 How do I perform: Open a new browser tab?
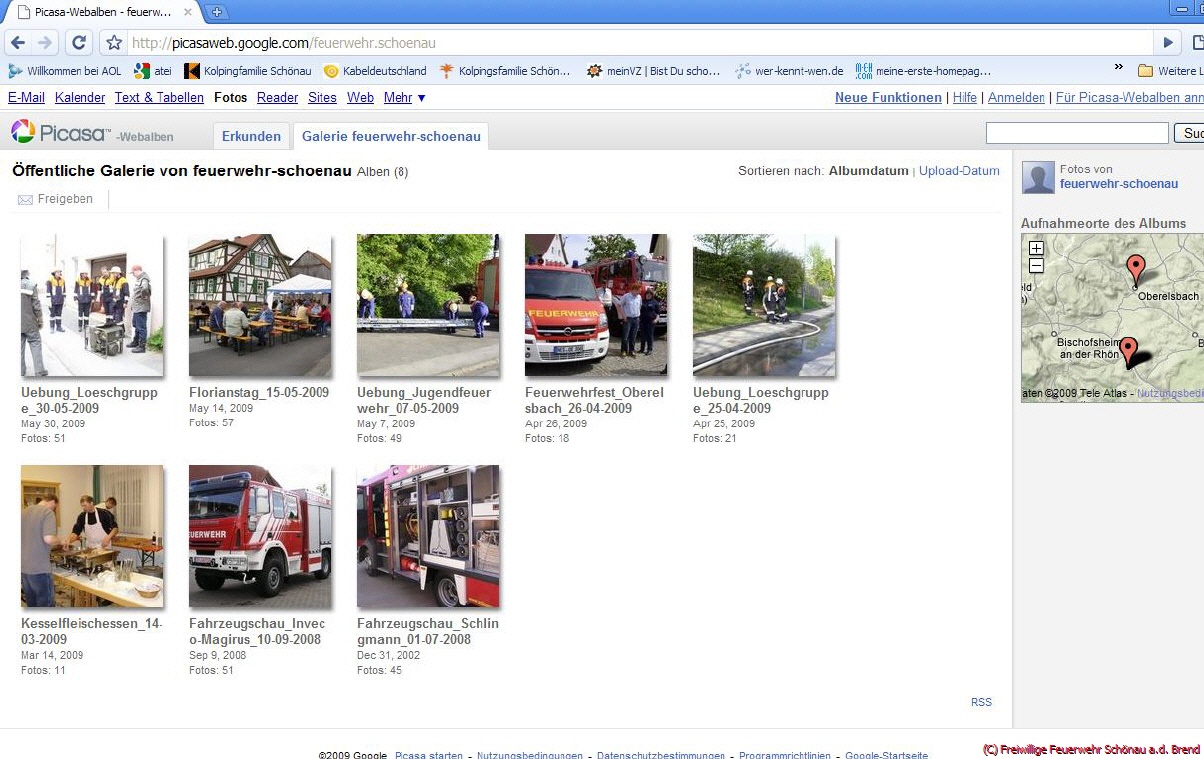216,12
